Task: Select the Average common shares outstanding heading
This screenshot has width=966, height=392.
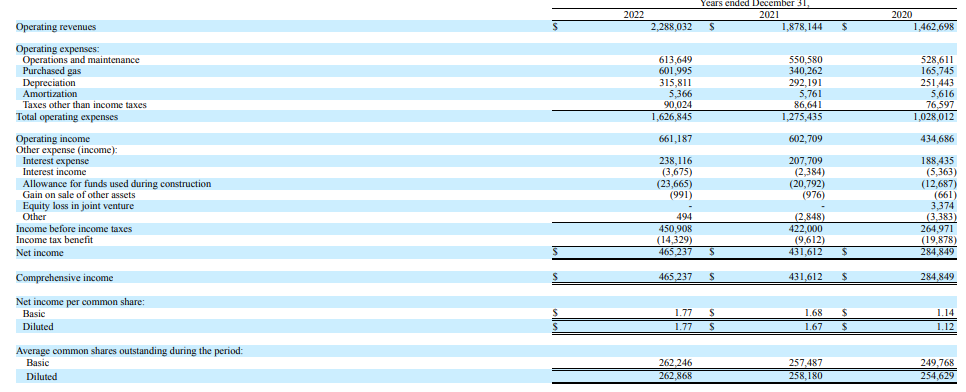Action: pyautogui.click(x=129, y=351)
